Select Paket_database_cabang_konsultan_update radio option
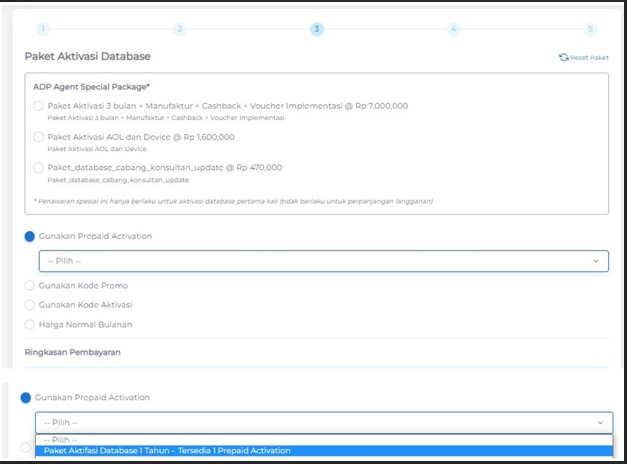Viewport: 627px width, 464px height. (38, 168)
